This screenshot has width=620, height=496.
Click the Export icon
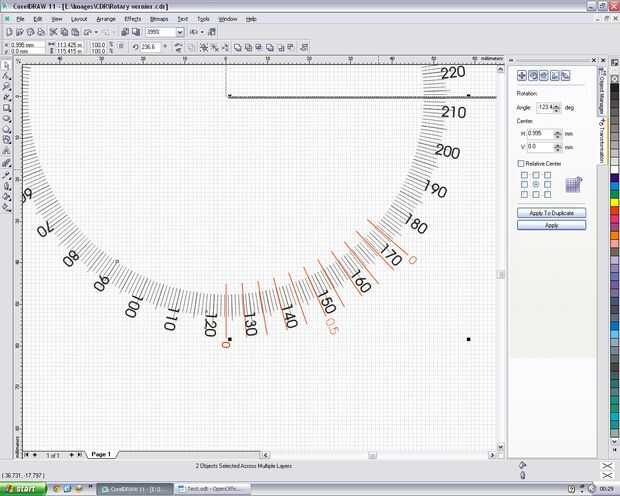coord(136,32)
